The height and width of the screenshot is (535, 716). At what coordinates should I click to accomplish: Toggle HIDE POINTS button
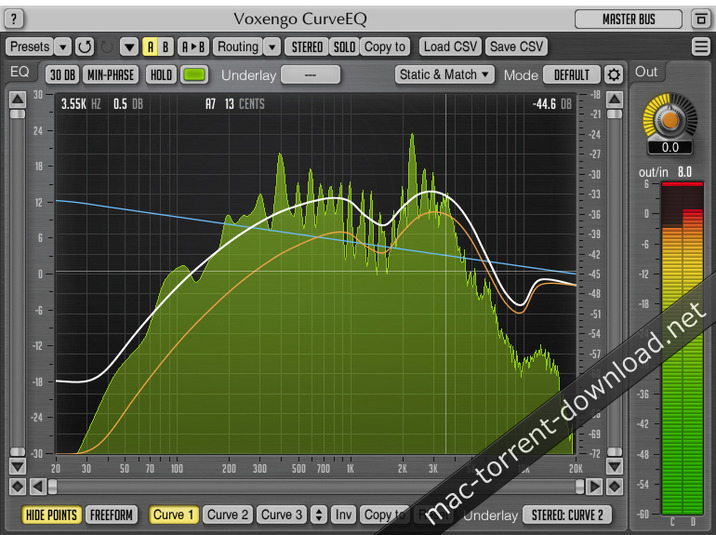click(51, 515)
